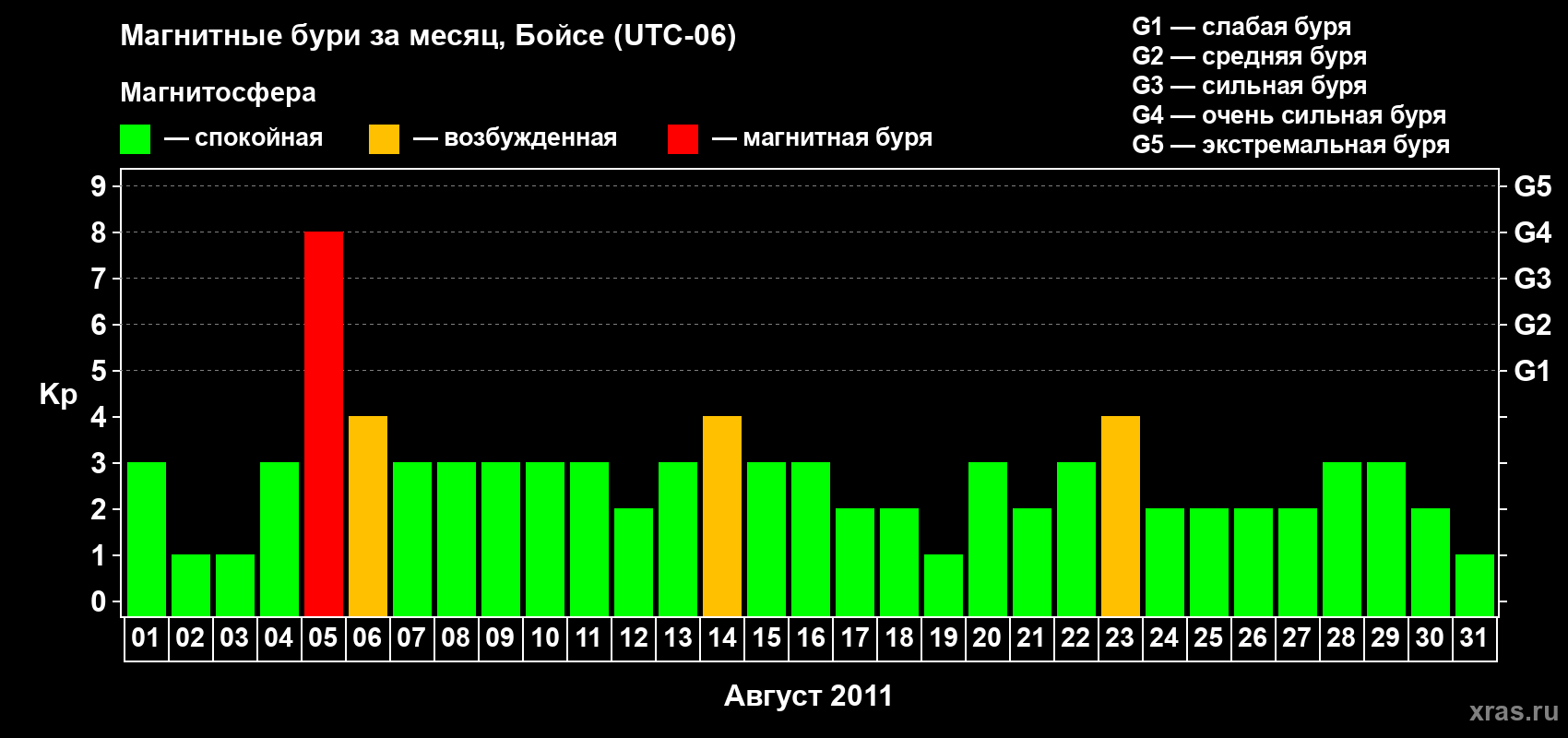Click date label '01' on the axis
The height and width of the screenshot is (738, 1568).
pyautogui.click(x=146, y=637)
